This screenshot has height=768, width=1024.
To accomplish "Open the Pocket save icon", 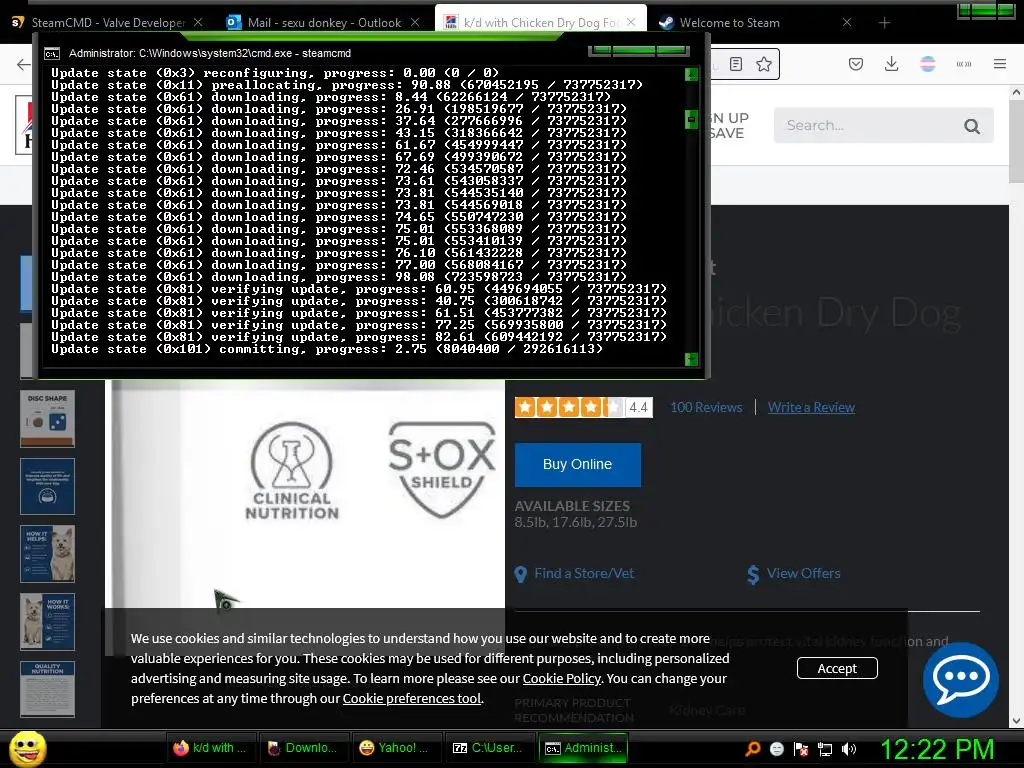I will click(856, 64).
